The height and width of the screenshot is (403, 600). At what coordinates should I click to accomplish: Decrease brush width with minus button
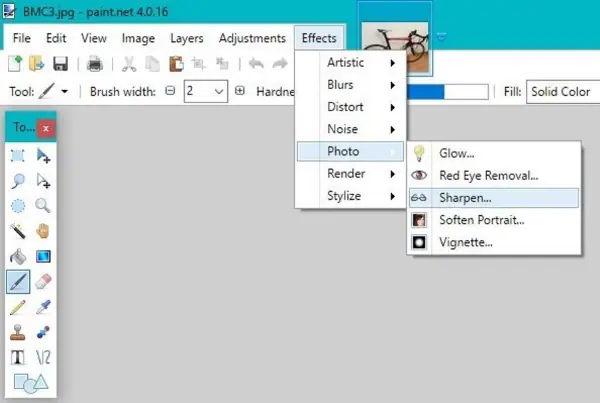pyautogui.click(x=170, y=91)
